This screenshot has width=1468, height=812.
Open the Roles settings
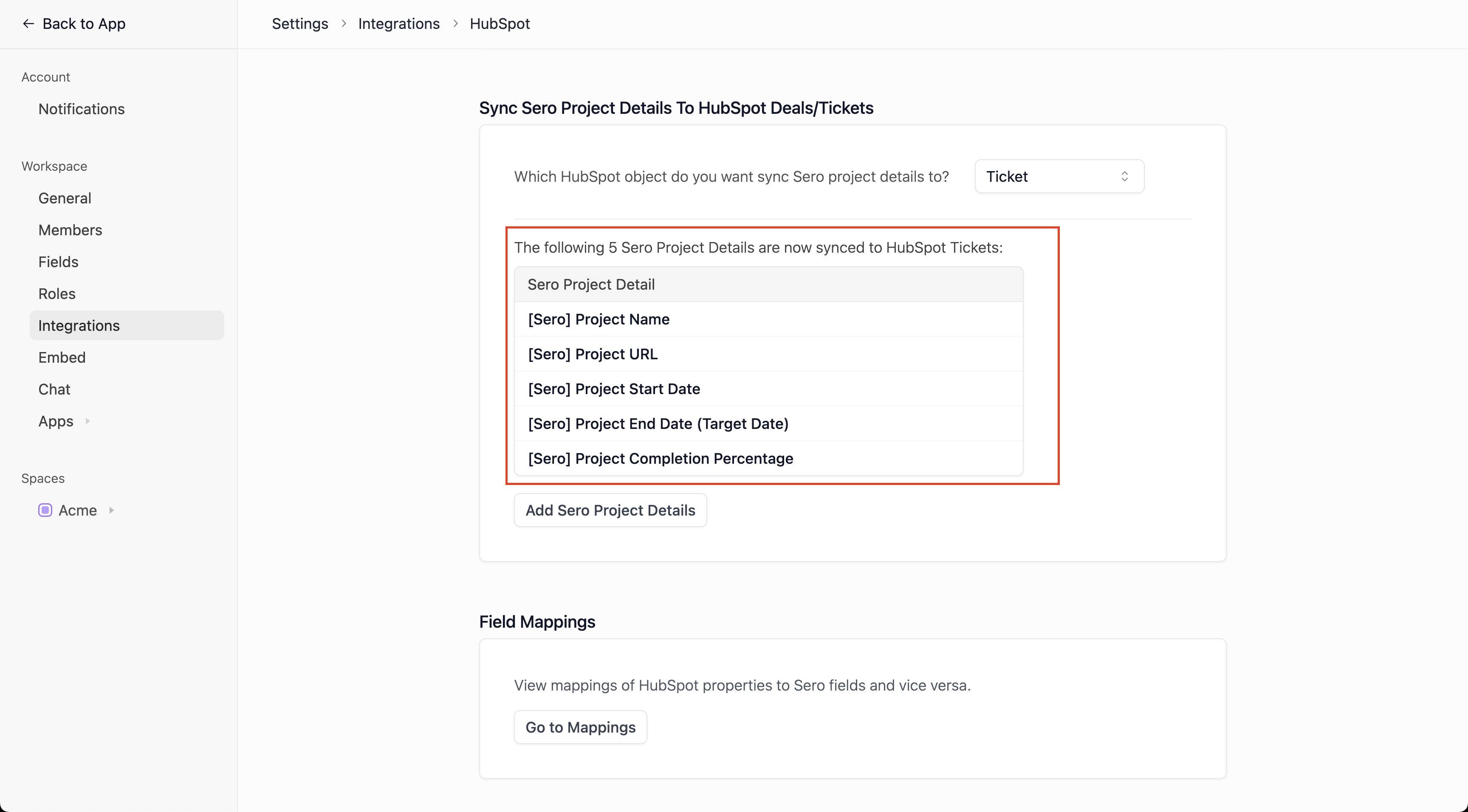coord(56,293)
